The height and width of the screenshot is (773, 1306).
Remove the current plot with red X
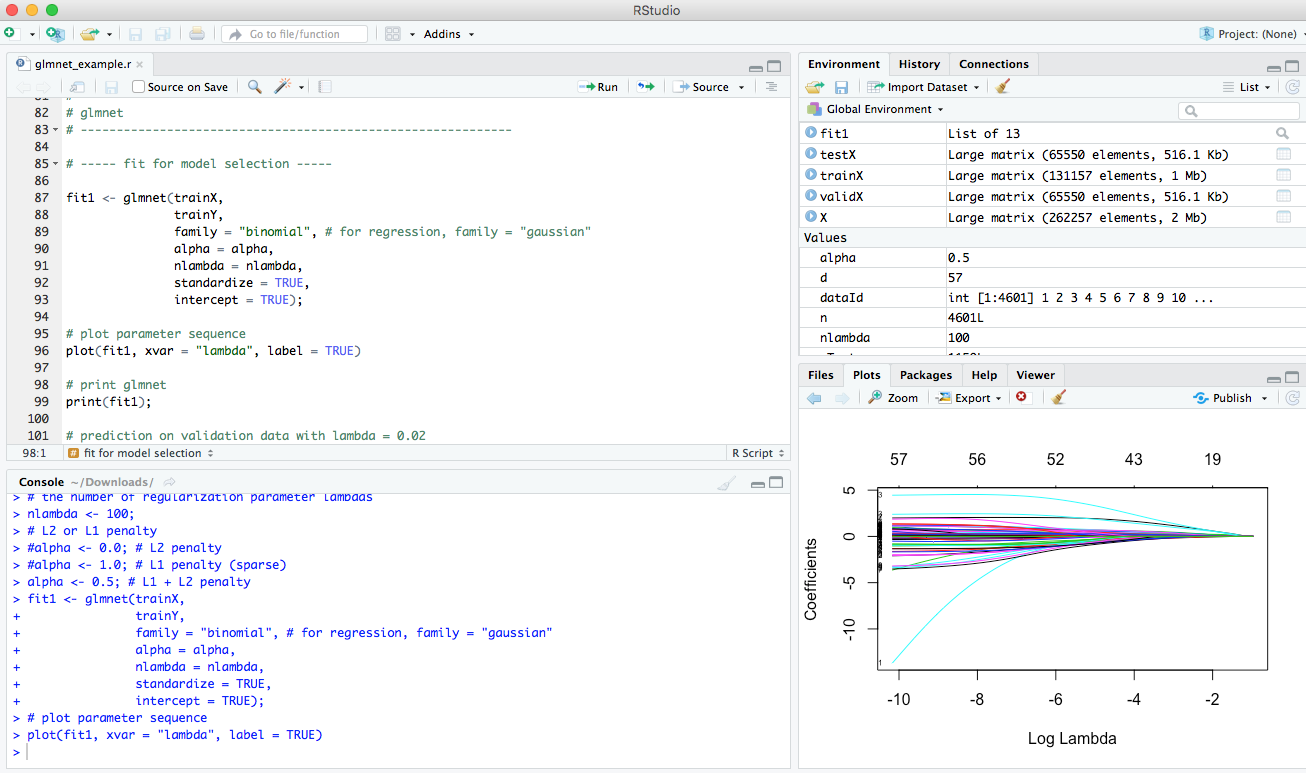(1021, 397)
